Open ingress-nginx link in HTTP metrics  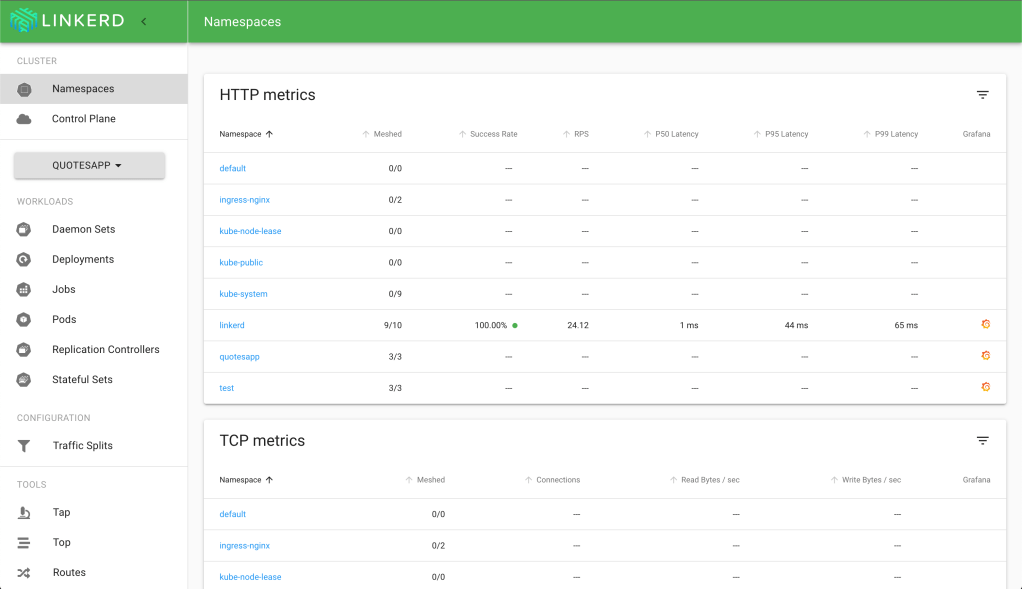coord(244,200)
